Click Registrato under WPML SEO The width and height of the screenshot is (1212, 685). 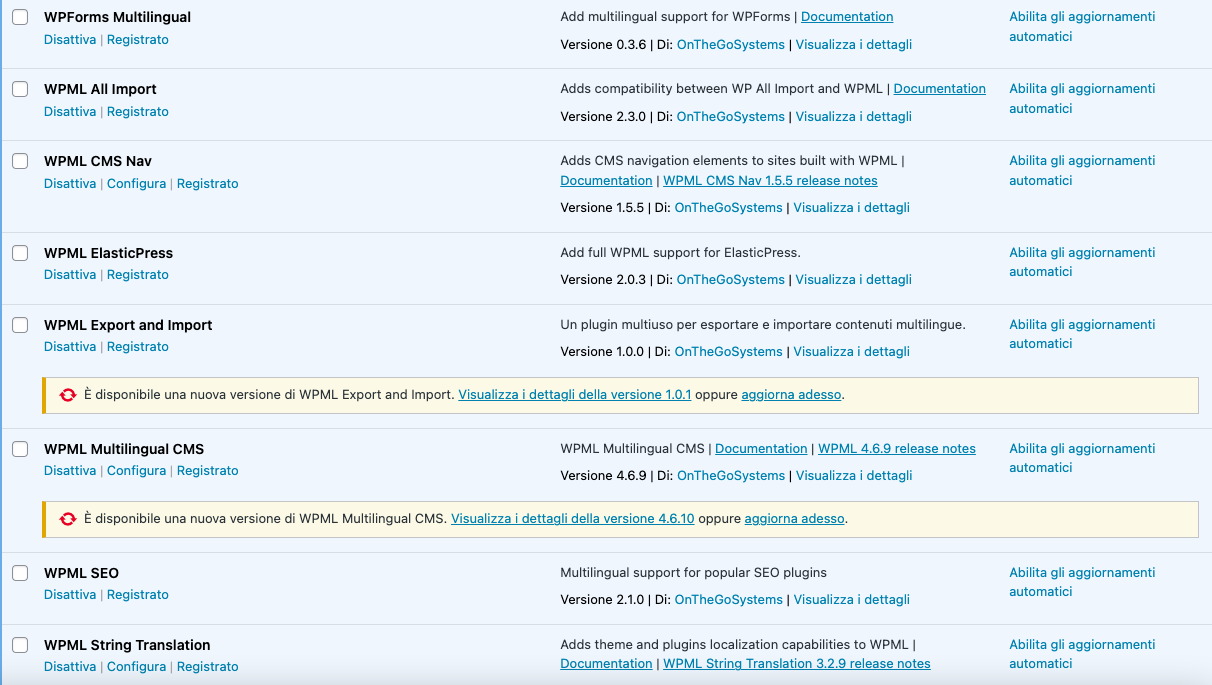(x=138, y=594)
